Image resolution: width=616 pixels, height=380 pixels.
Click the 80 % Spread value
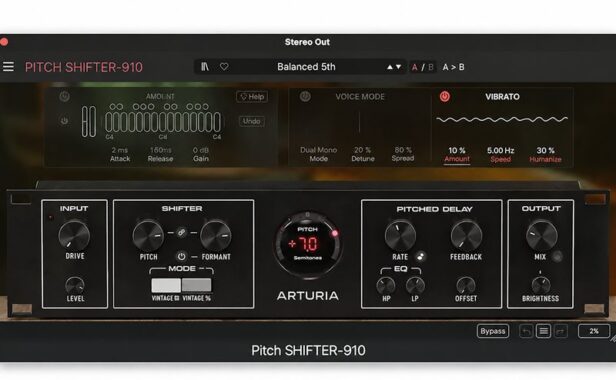coord(403,150)
